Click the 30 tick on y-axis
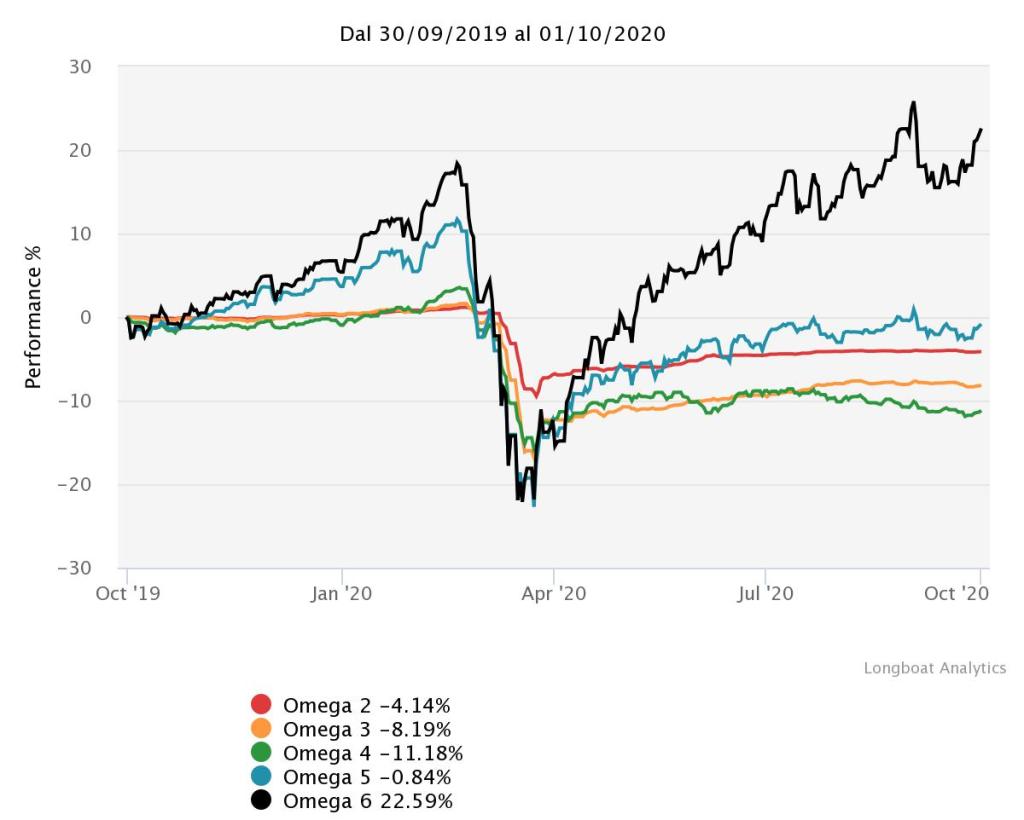 81,67
